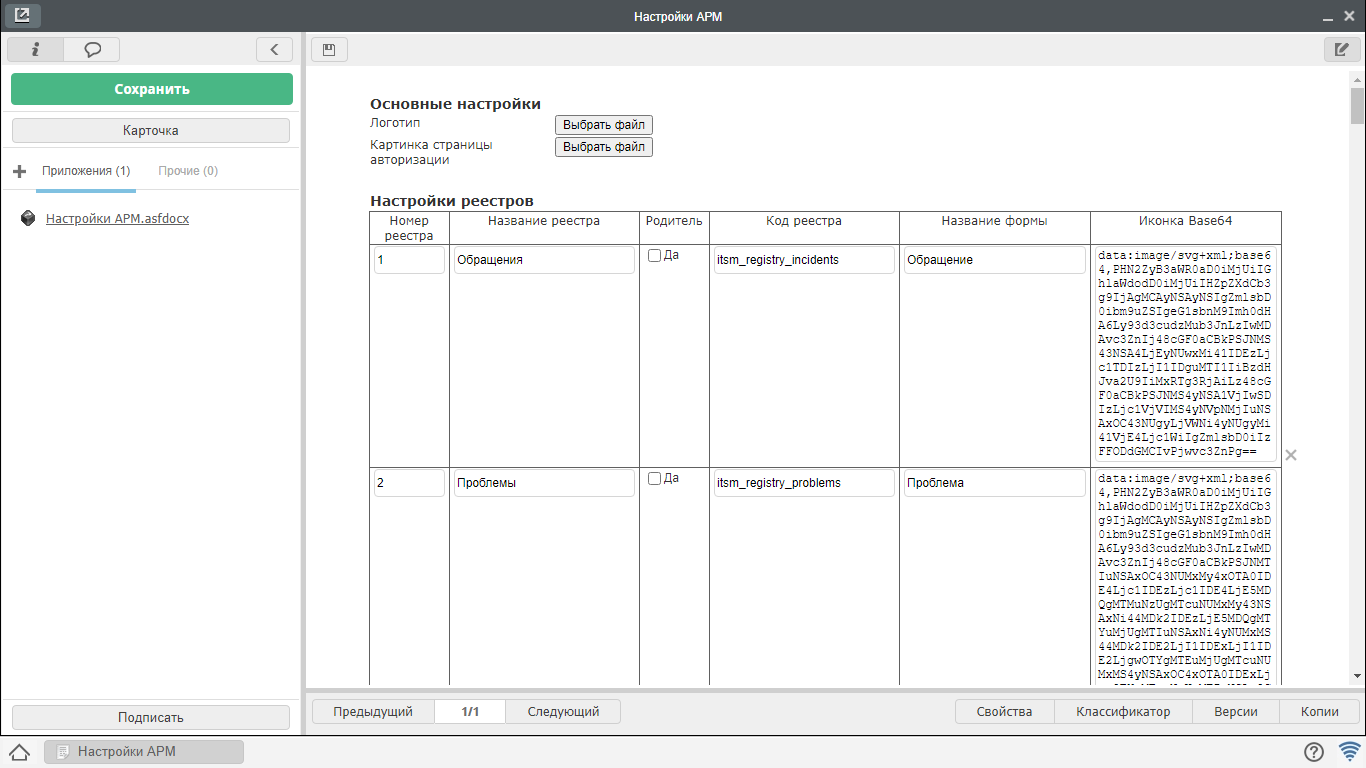Click the Основные настройки heading
1366x768 pixels.
point(455,104)
